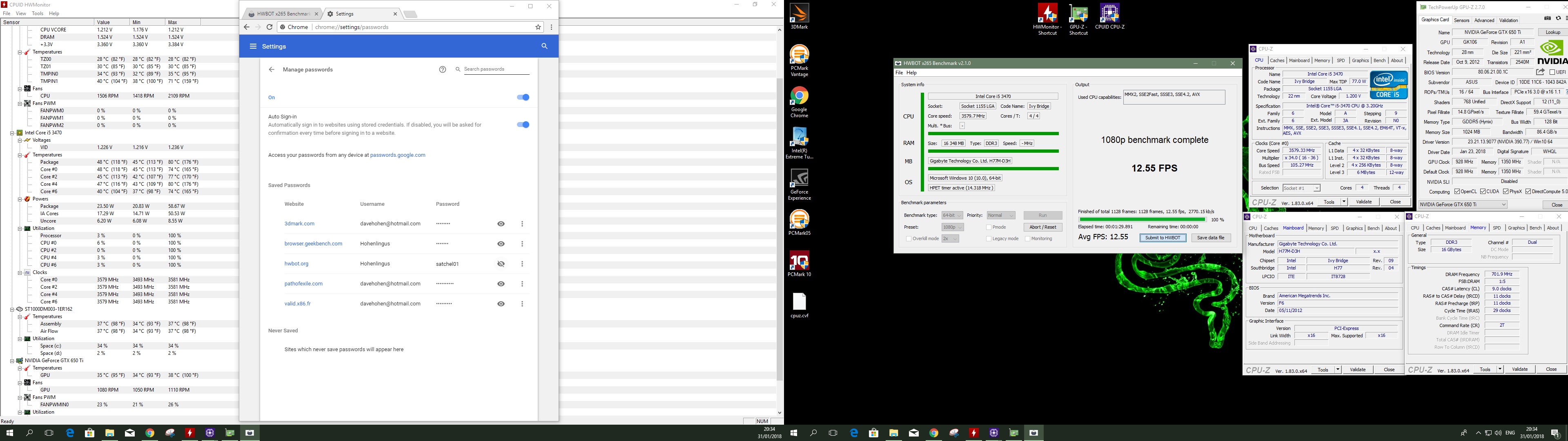
Task: Tick the Monitoring checkbox in HWBOT
Action: tap(1027, 239)
